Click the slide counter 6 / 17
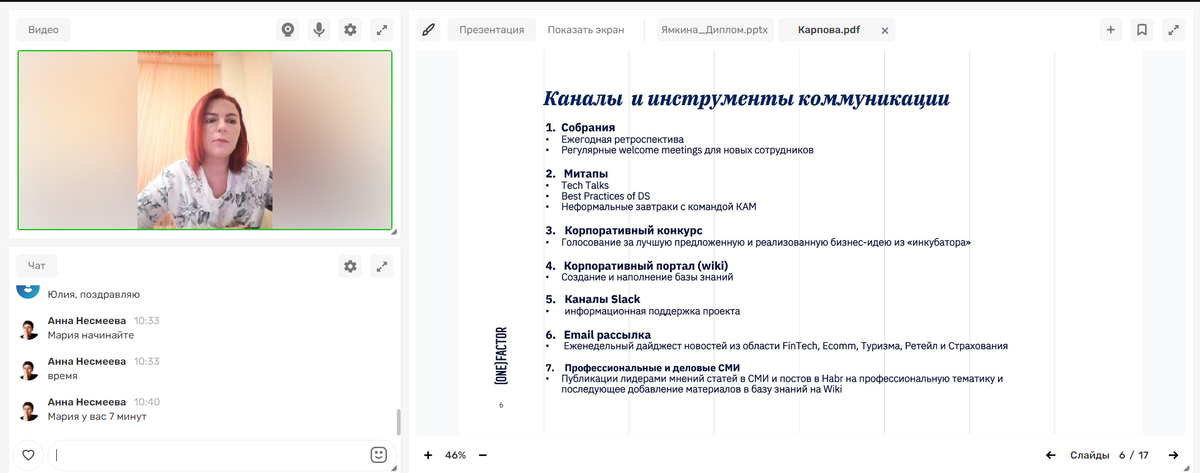Viewport: 1200px width, 473px height. pyautogui.click(x=1134, y=455)
